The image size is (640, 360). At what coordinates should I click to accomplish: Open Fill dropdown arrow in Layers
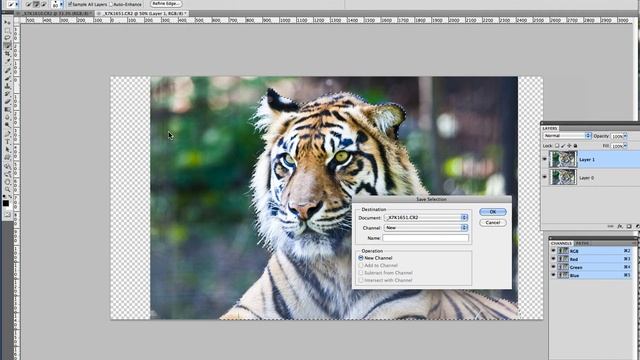pyautogui.click(x=625, y=146)
